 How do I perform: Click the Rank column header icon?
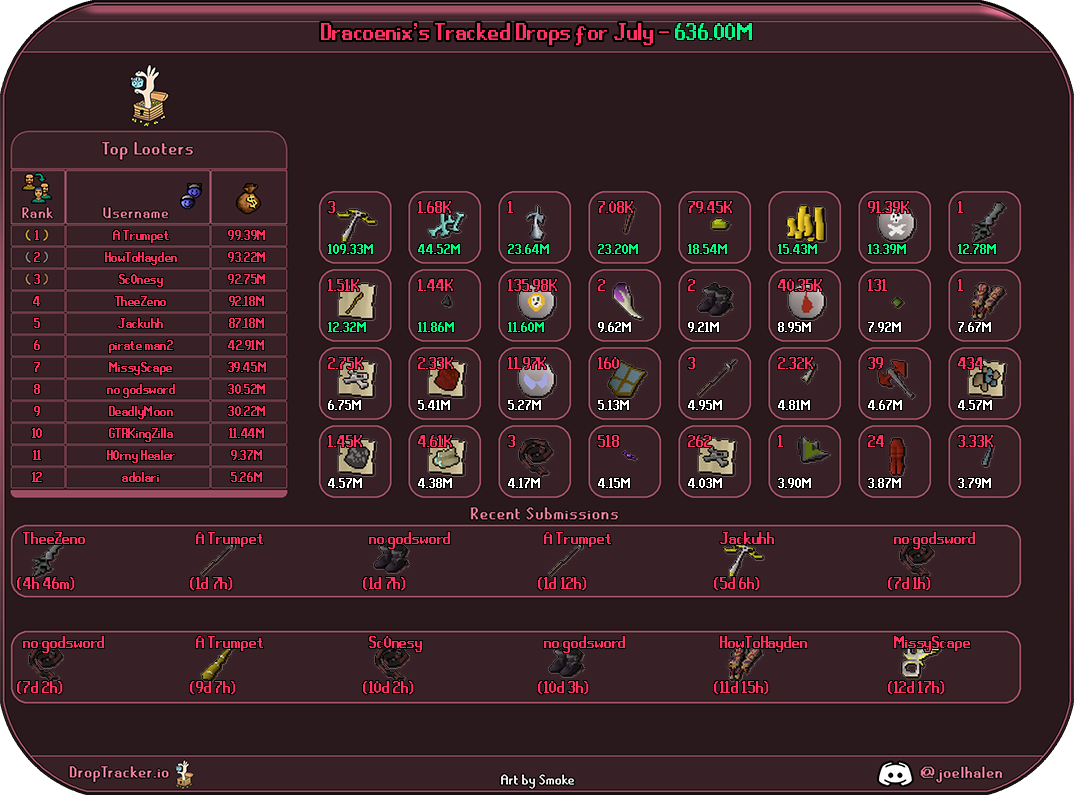coord(37,188)
